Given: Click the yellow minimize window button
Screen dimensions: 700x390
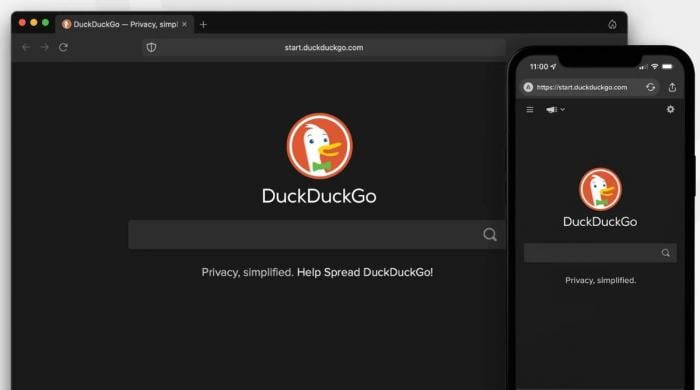Looking at the screenshot, I should (33, 22).
